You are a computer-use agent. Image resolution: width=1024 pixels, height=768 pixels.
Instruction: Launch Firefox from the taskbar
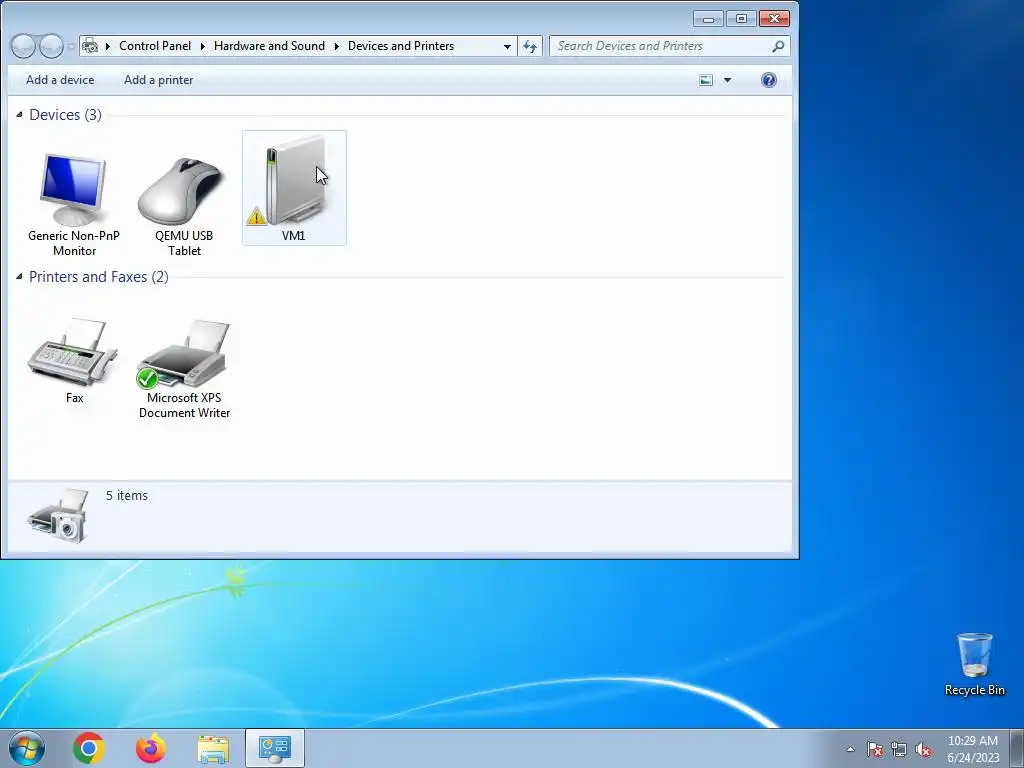[x=151, y=748]
